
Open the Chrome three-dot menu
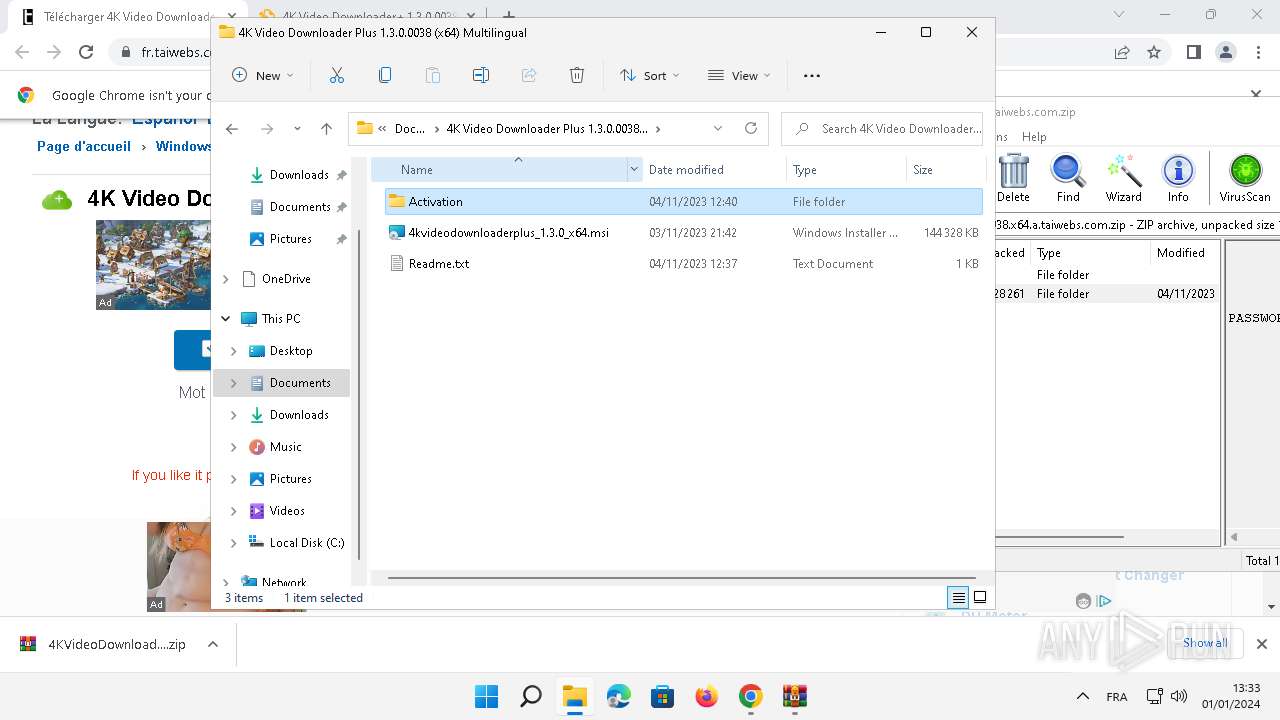click(x=1257, y=52)
